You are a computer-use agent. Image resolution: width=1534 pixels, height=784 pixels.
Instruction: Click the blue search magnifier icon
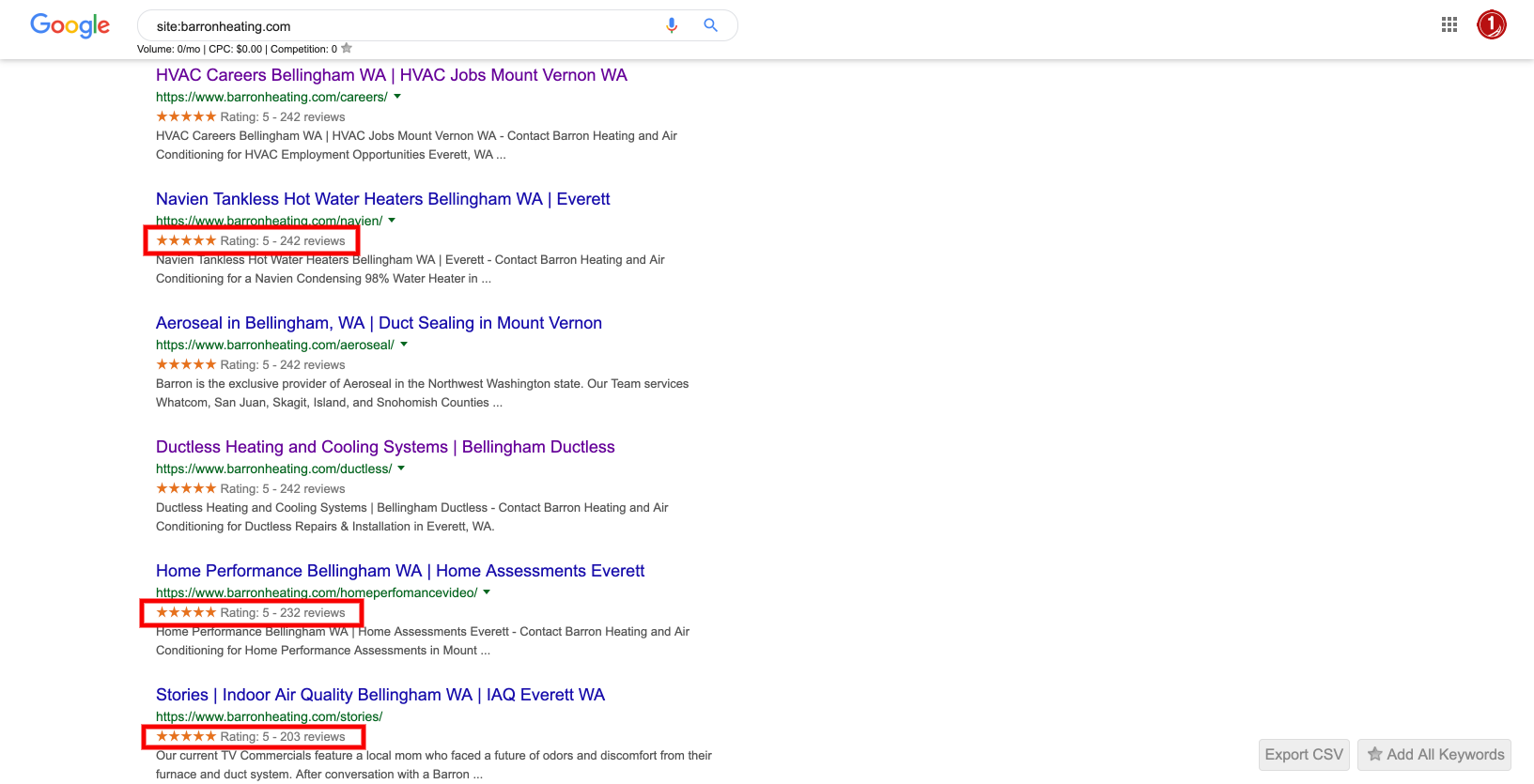pos(711,25)
